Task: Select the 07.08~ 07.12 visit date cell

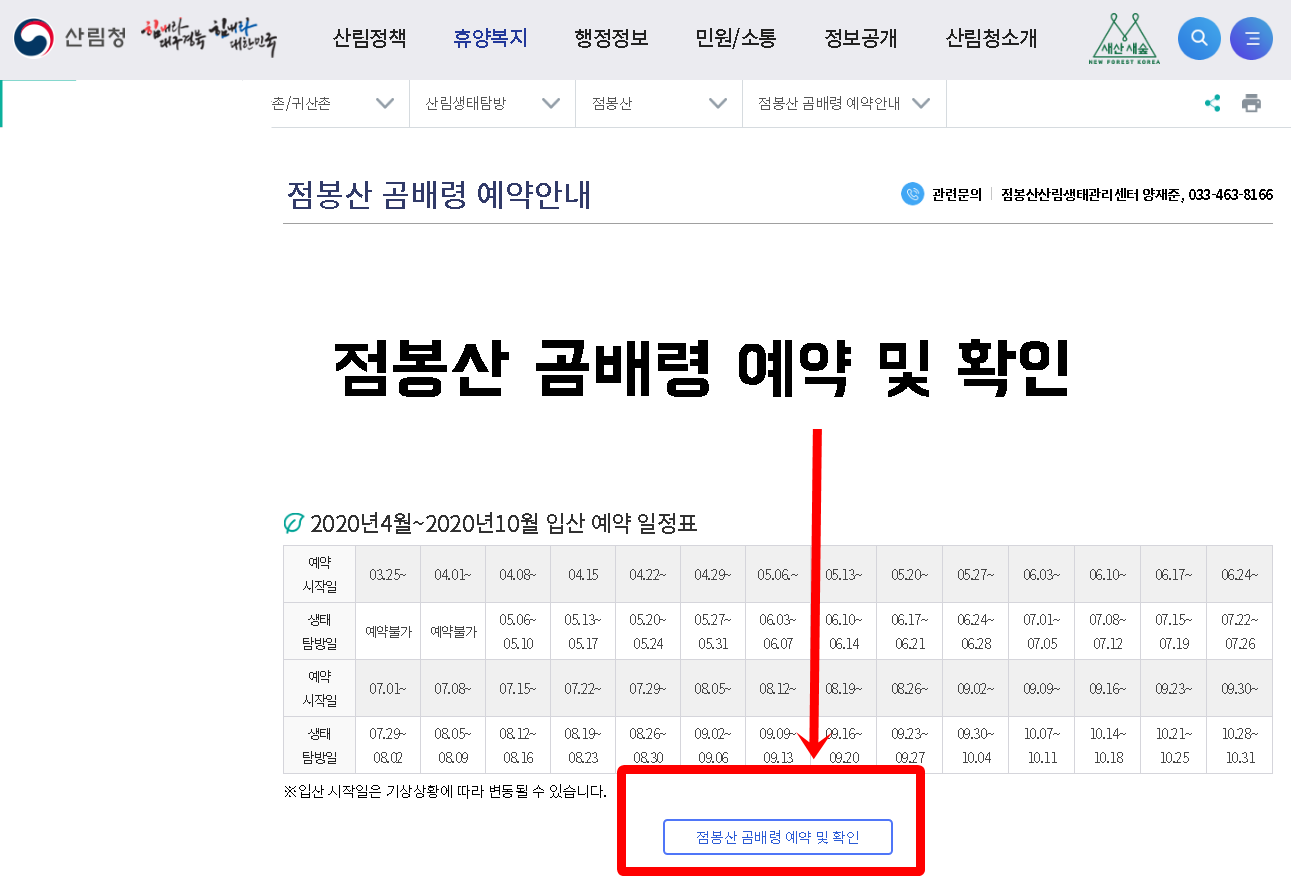Action: 1108,631
